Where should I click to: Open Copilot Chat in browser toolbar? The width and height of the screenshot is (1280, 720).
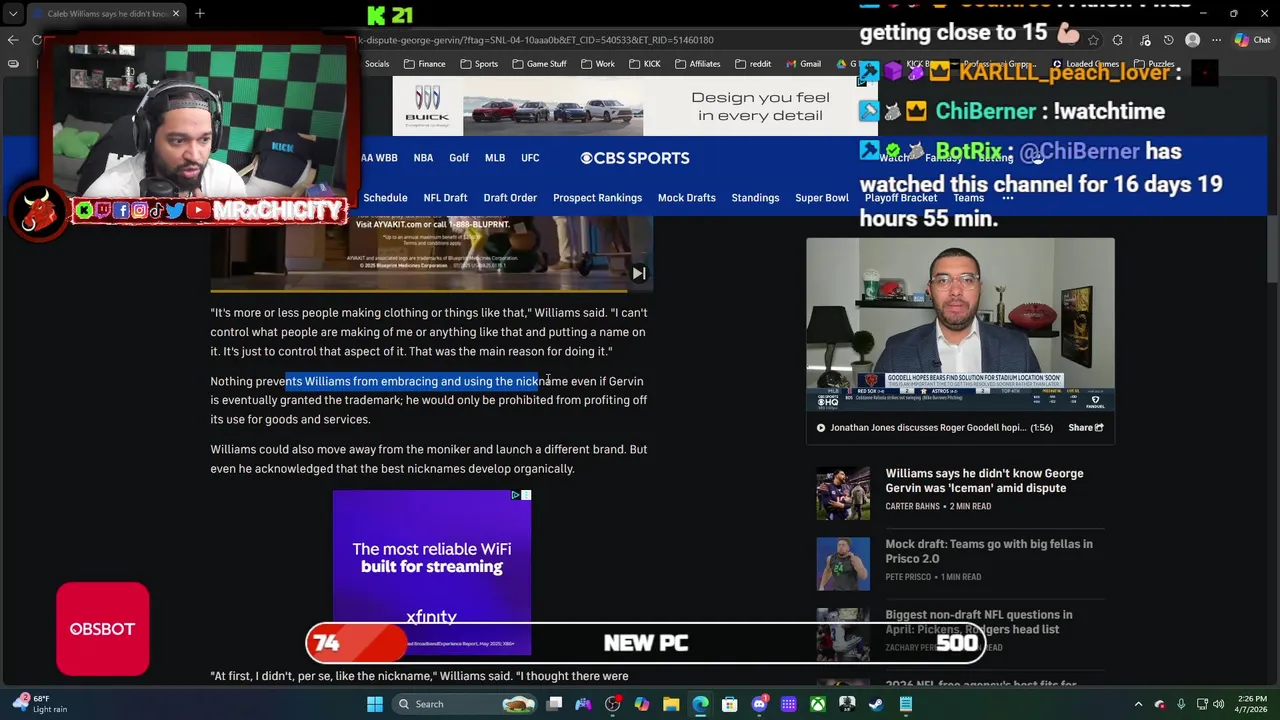1252,40
